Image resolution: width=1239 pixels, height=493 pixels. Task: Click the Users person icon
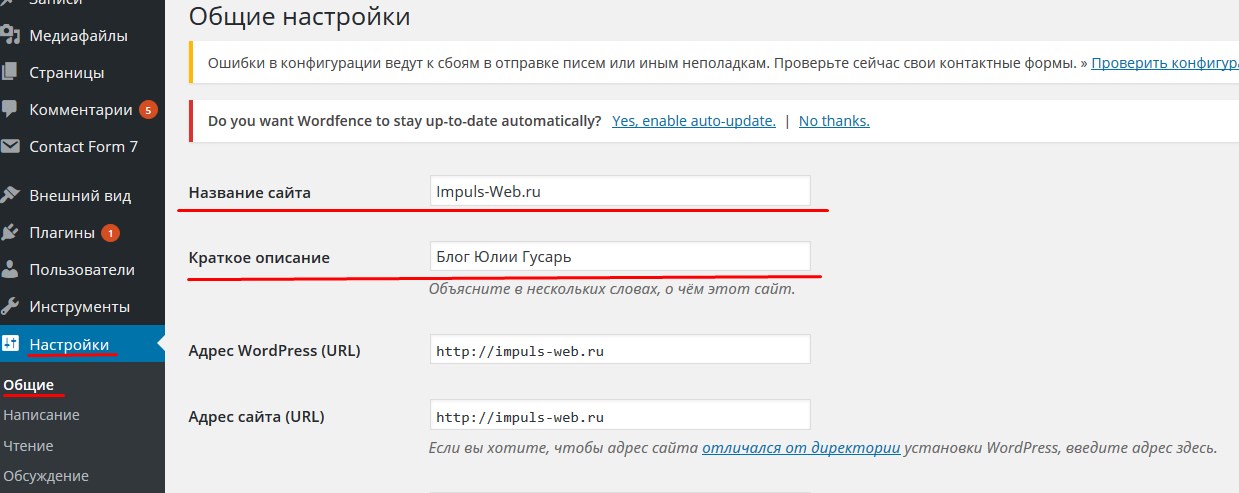(10, 269)
